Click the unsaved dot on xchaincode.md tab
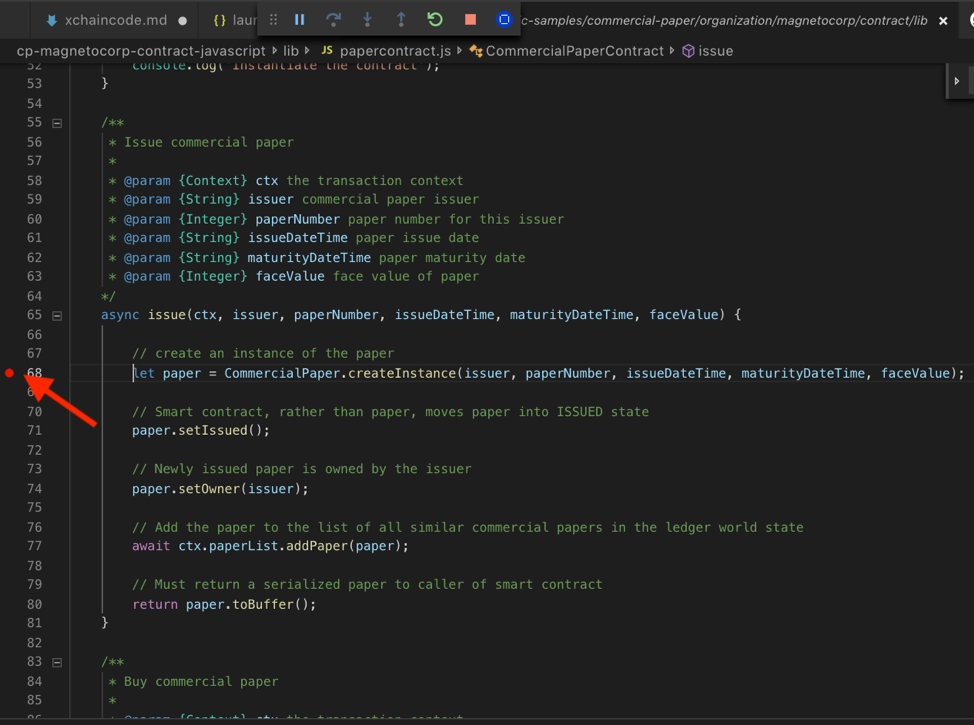 point(183,21)
